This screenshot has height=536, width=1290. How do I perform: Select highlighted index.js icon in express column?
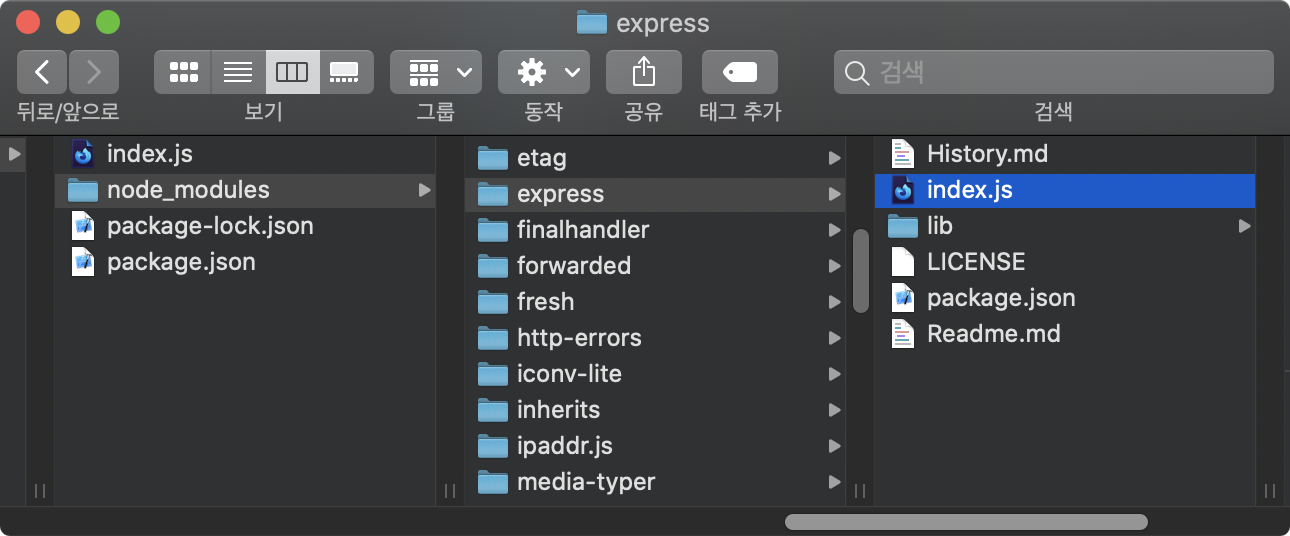tap(903, 189)
